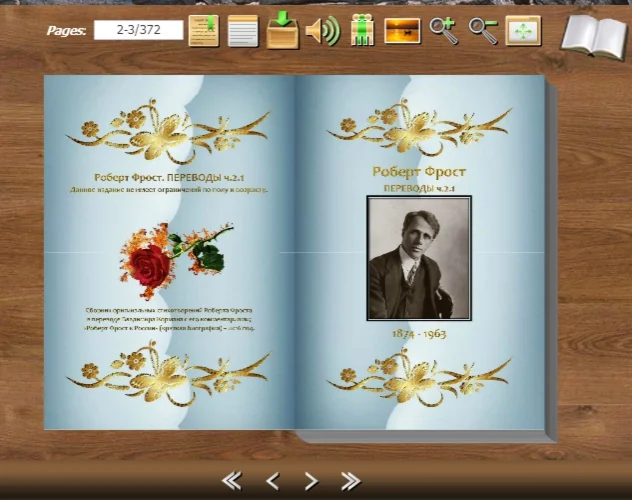The height and width of the screenshot is (500, 632).
Task: Click the page number field showing 2-3/372
Action: pyautogui.click(x=138, y=30)
